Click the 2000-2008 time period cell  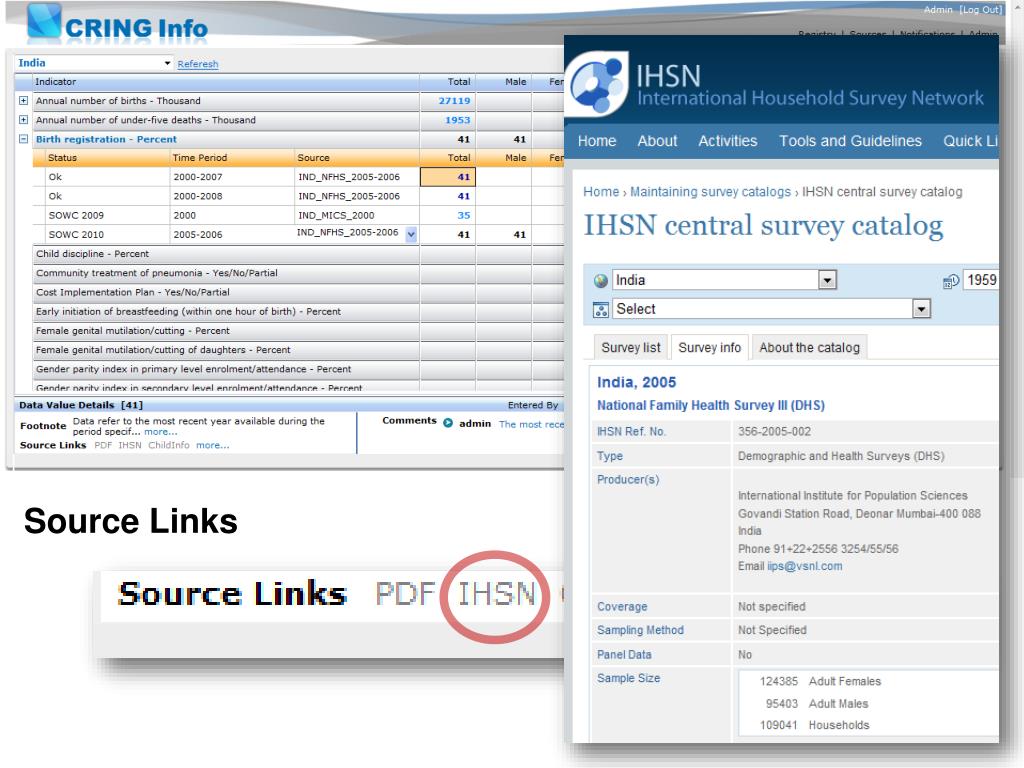point(232,196)
